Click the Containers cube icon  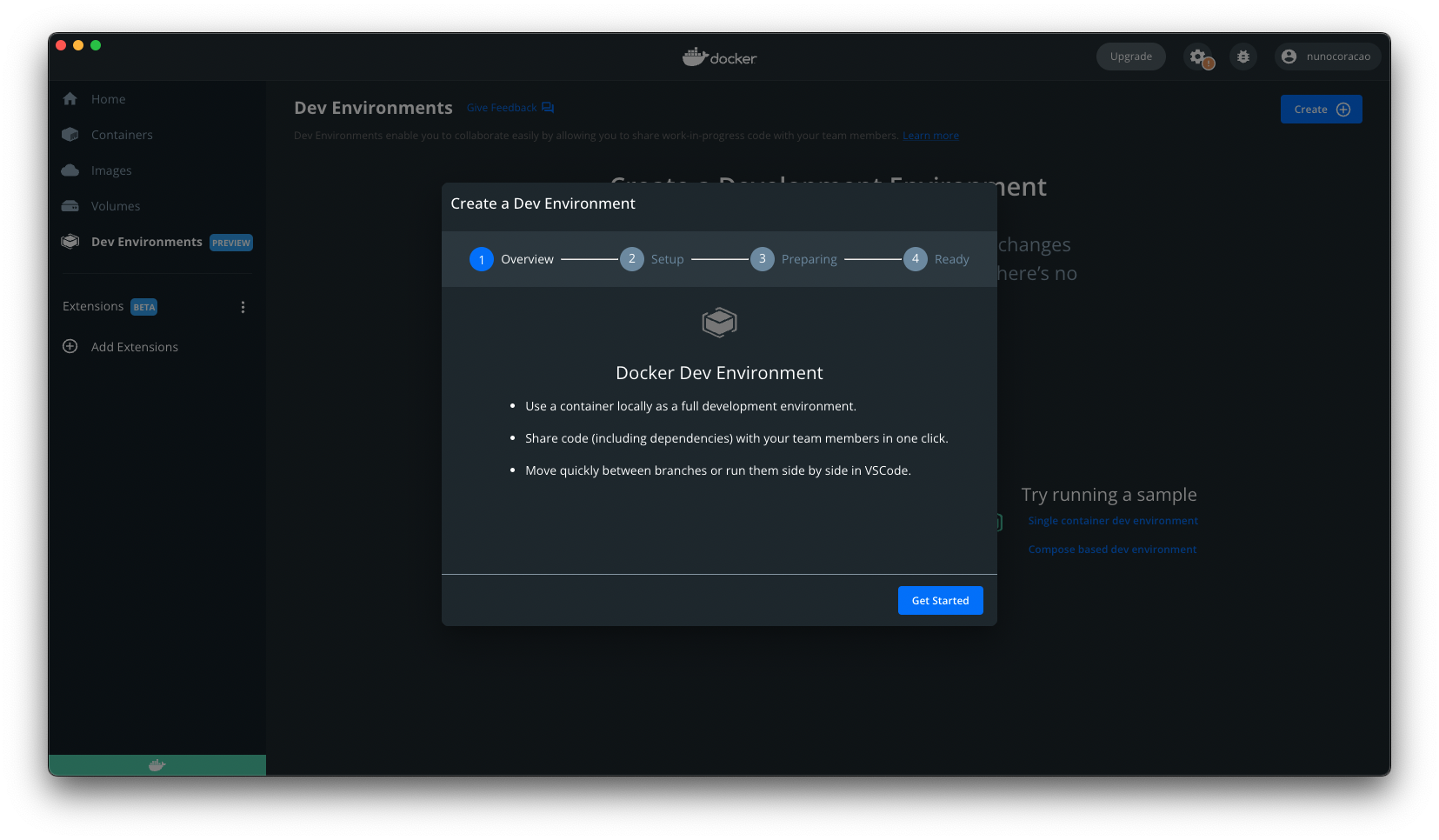tap(70, 135)
